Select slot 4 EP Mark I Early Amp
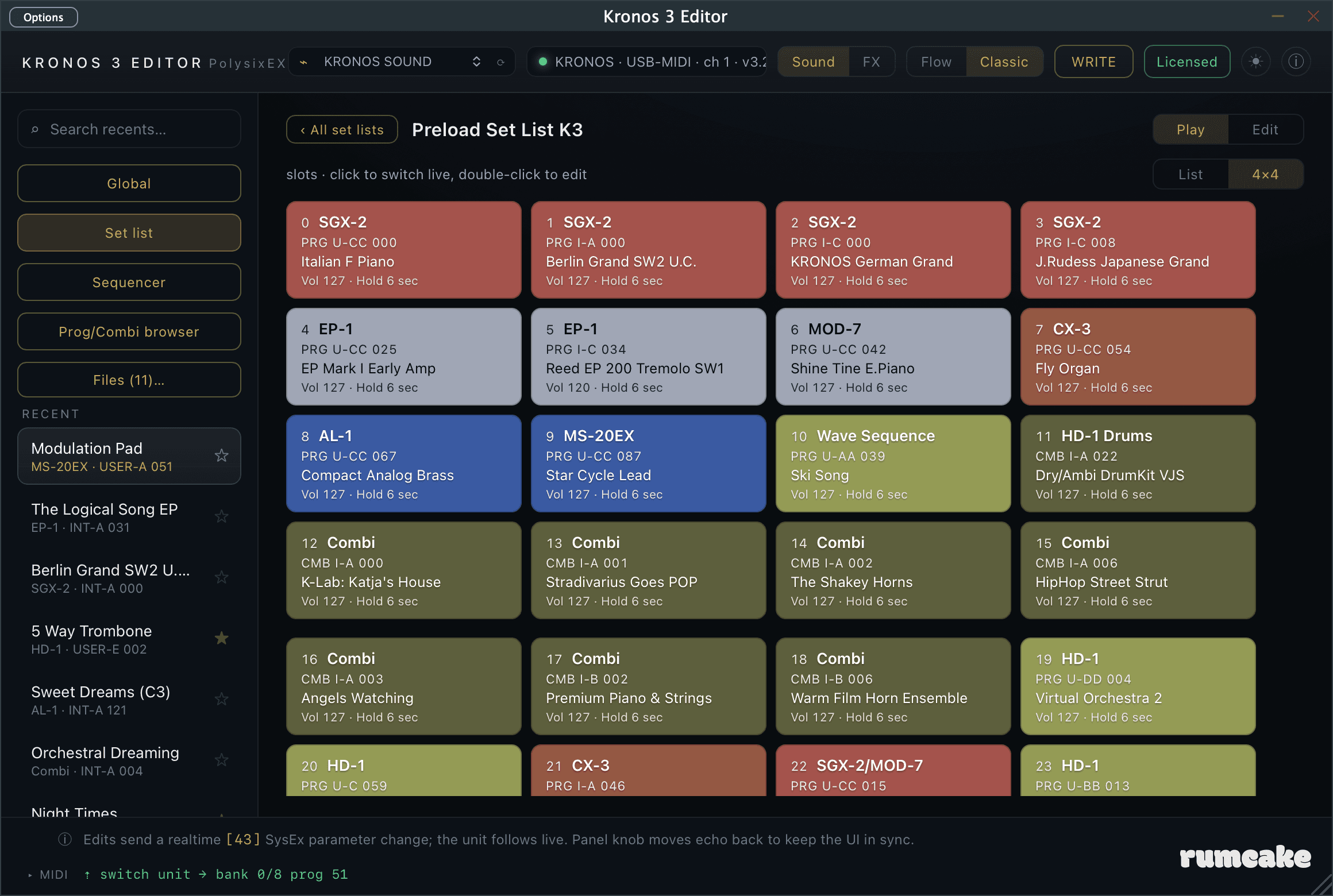The width and height of the screenshot is (1333, 896). (x=403, y=357)
